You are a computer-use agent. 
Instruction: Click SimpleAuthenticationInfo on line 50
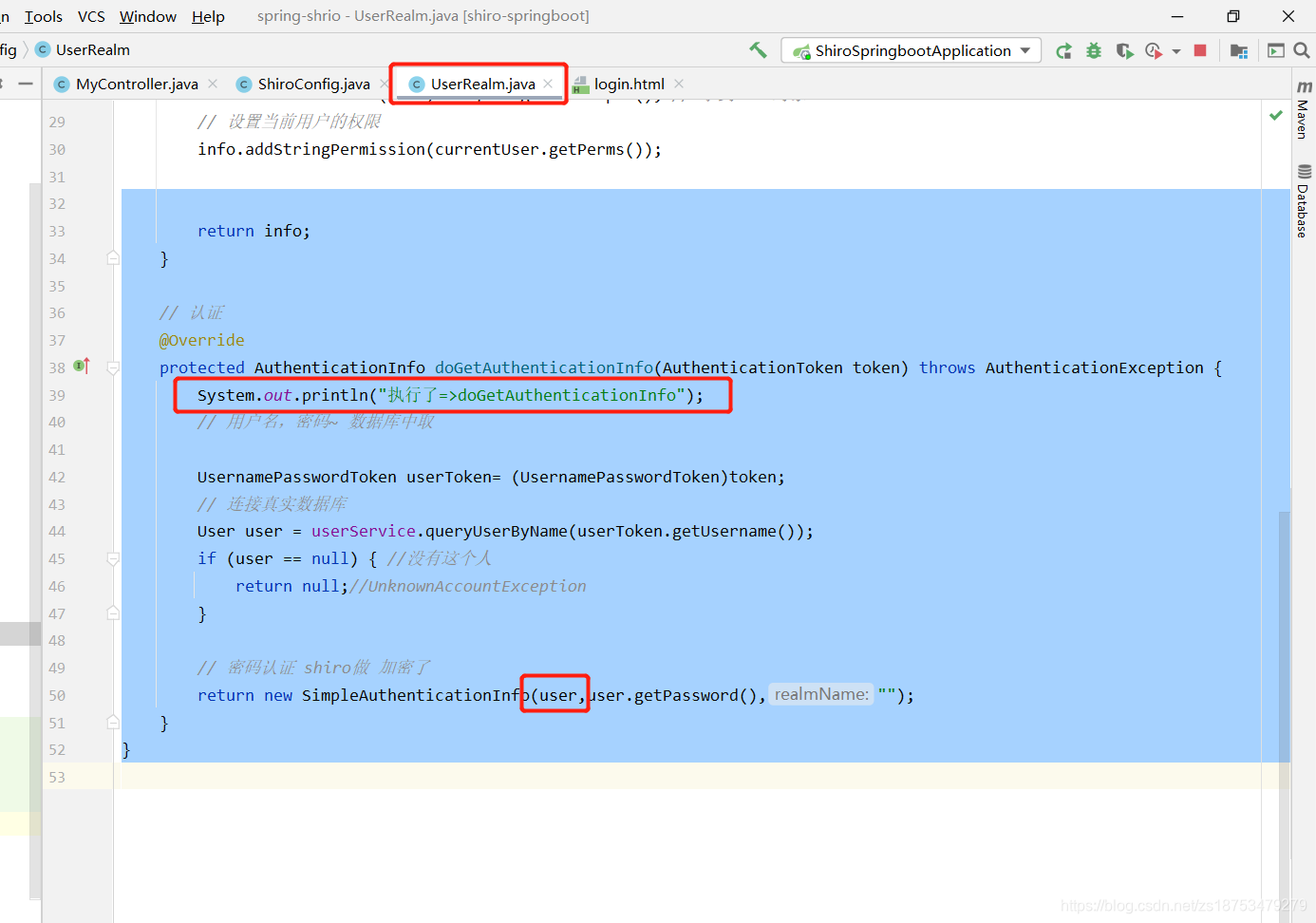pos(416,695)
